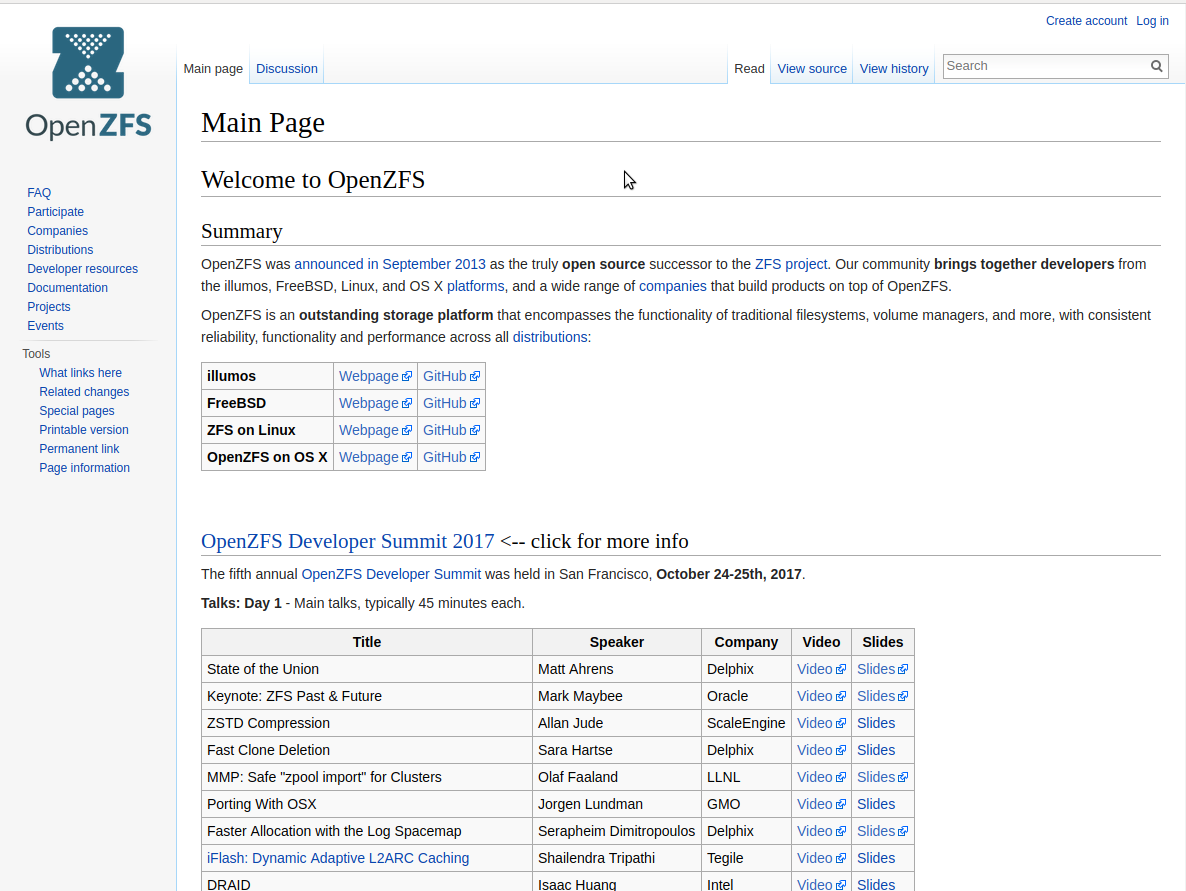Open the ZSTD Compression slides
This screenshot has width=1186, height=891.
tap(876, 723)
